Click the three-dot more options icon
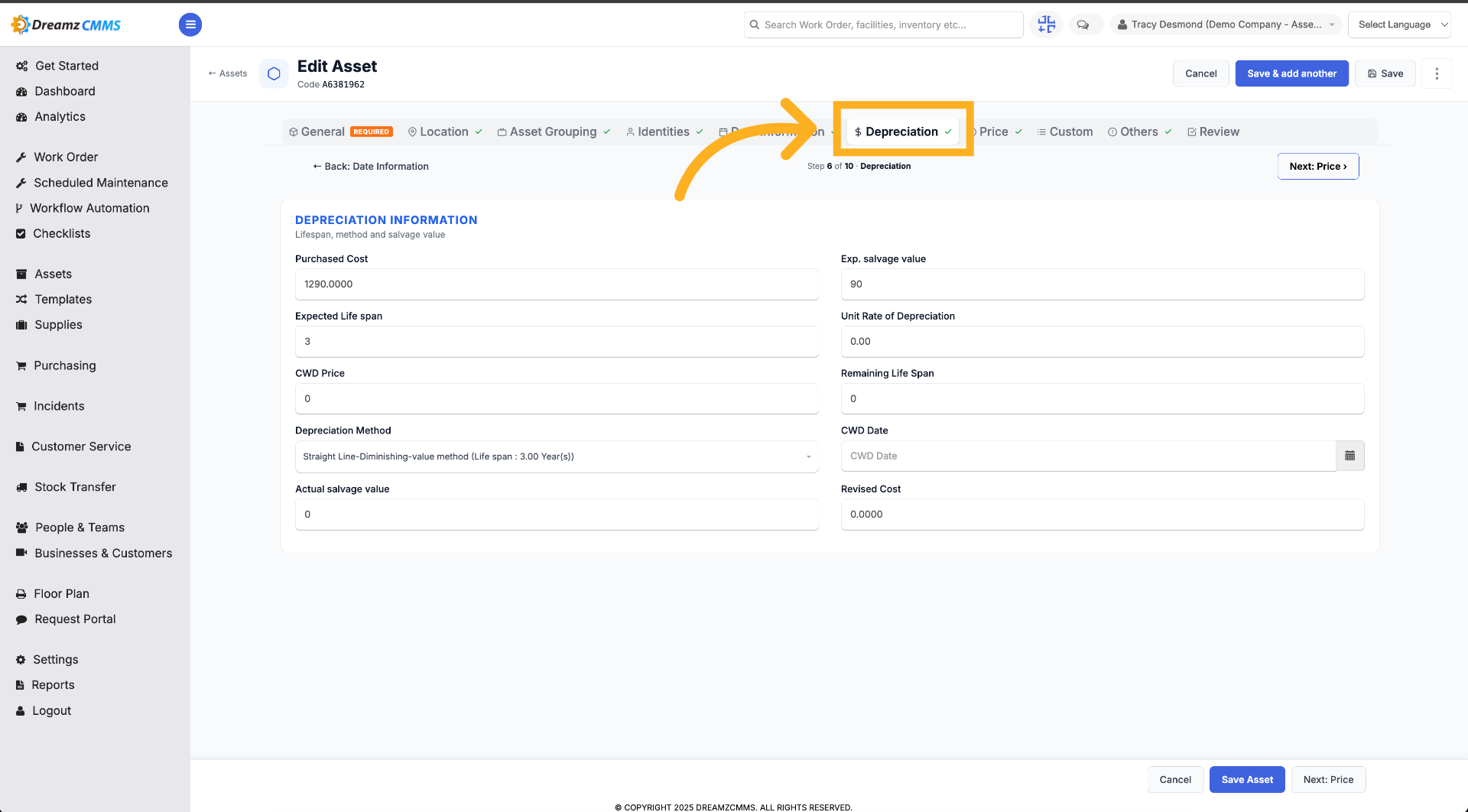The image size is (1468, 812). click(x=1437, y=73)
